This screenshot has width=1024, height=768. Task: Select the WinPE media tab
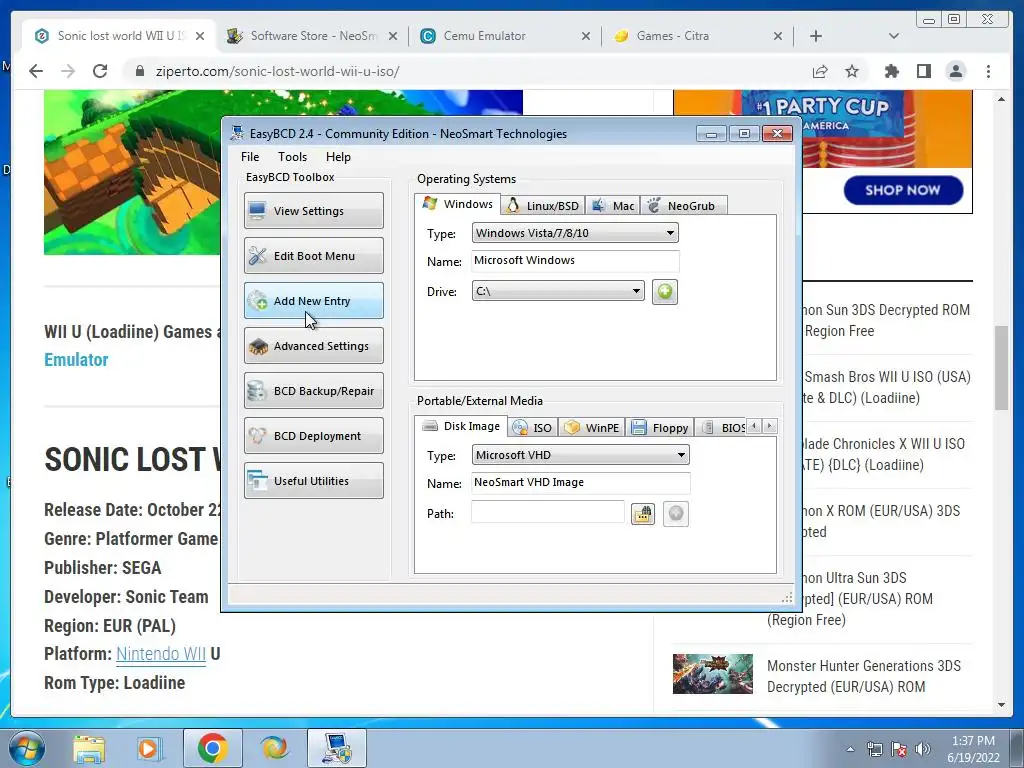(x=592, y=428)
